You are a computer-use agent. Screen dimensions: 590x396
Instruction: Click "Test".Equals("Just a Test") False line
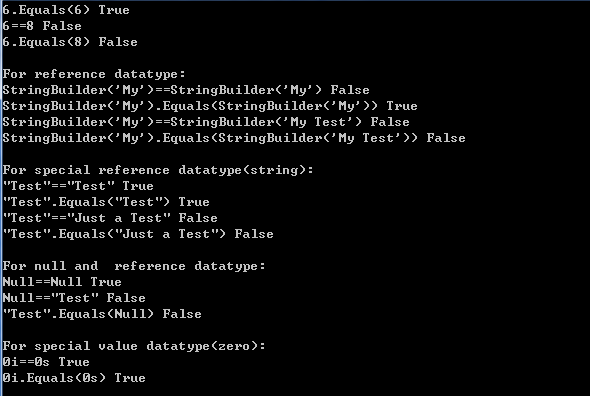pos(138,234)
